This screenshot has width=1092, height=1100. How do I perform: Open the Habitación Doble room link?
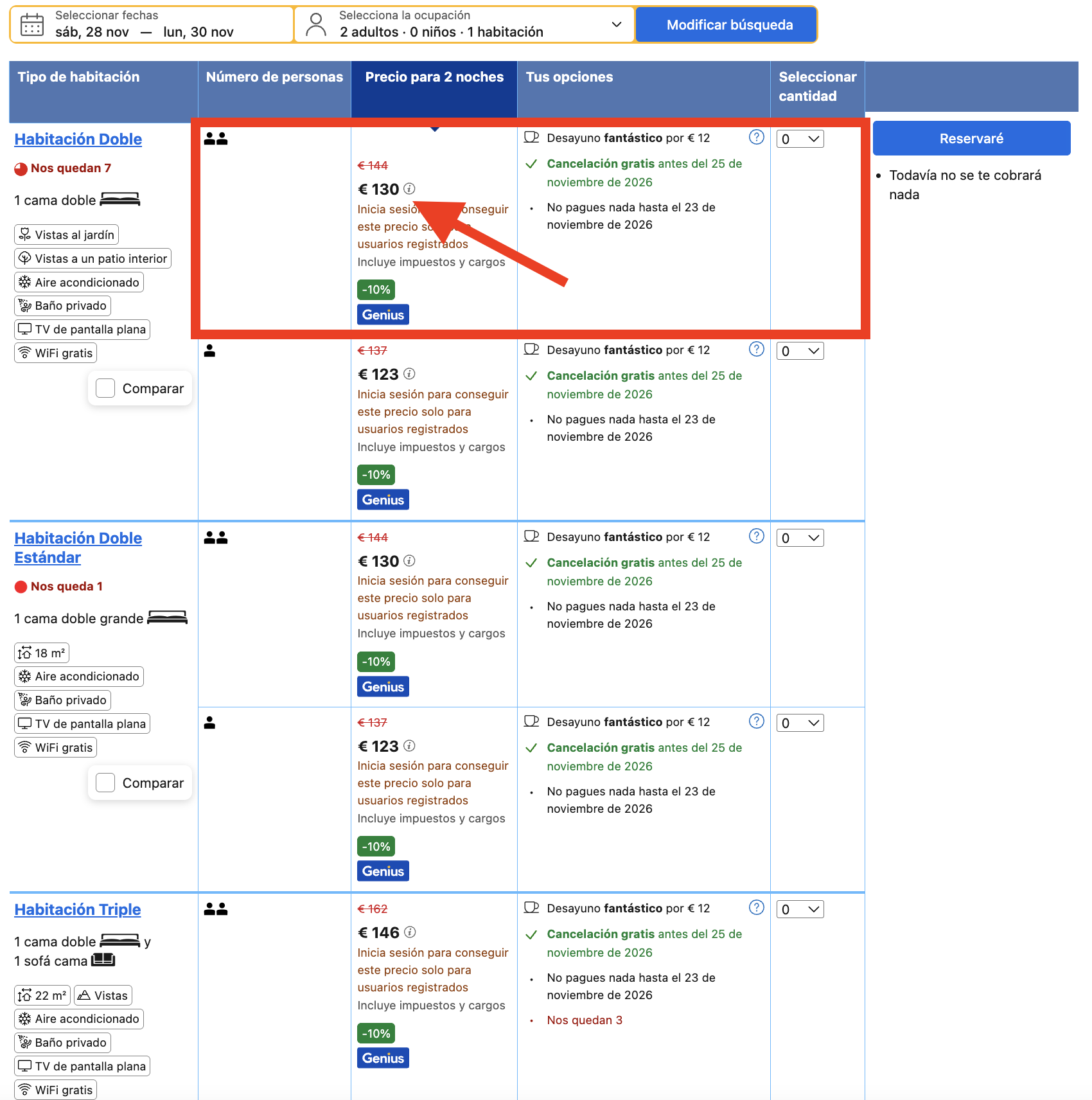coord(78,139)
